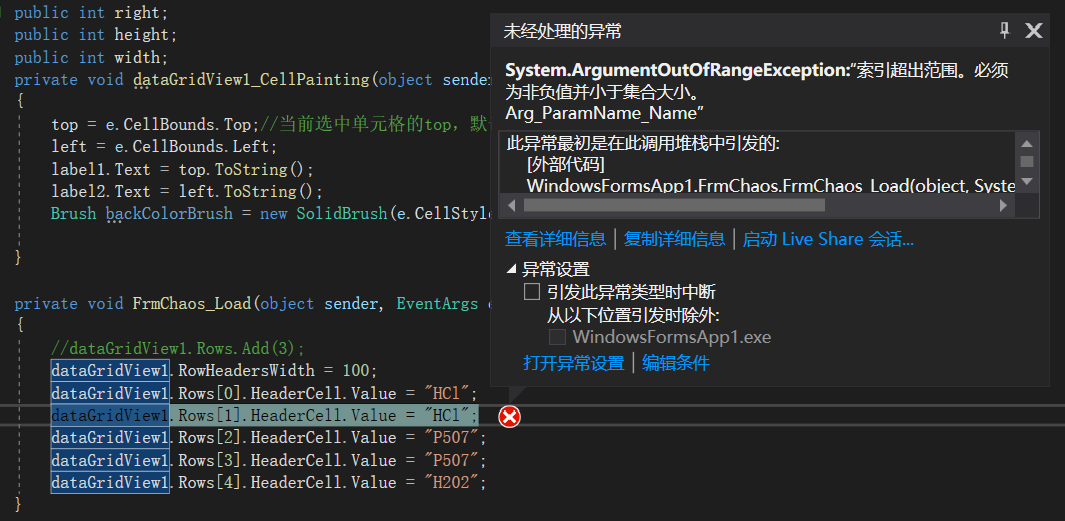
Task: Click System.ArgumentOutOfRangeException title text
Action: pos(676,71)
